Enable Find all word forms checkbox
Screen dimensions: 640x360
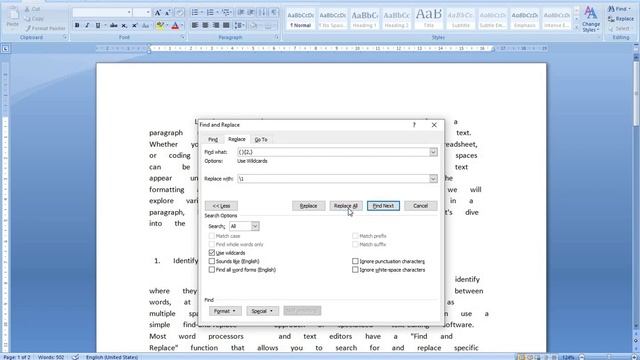coord(211,270)
